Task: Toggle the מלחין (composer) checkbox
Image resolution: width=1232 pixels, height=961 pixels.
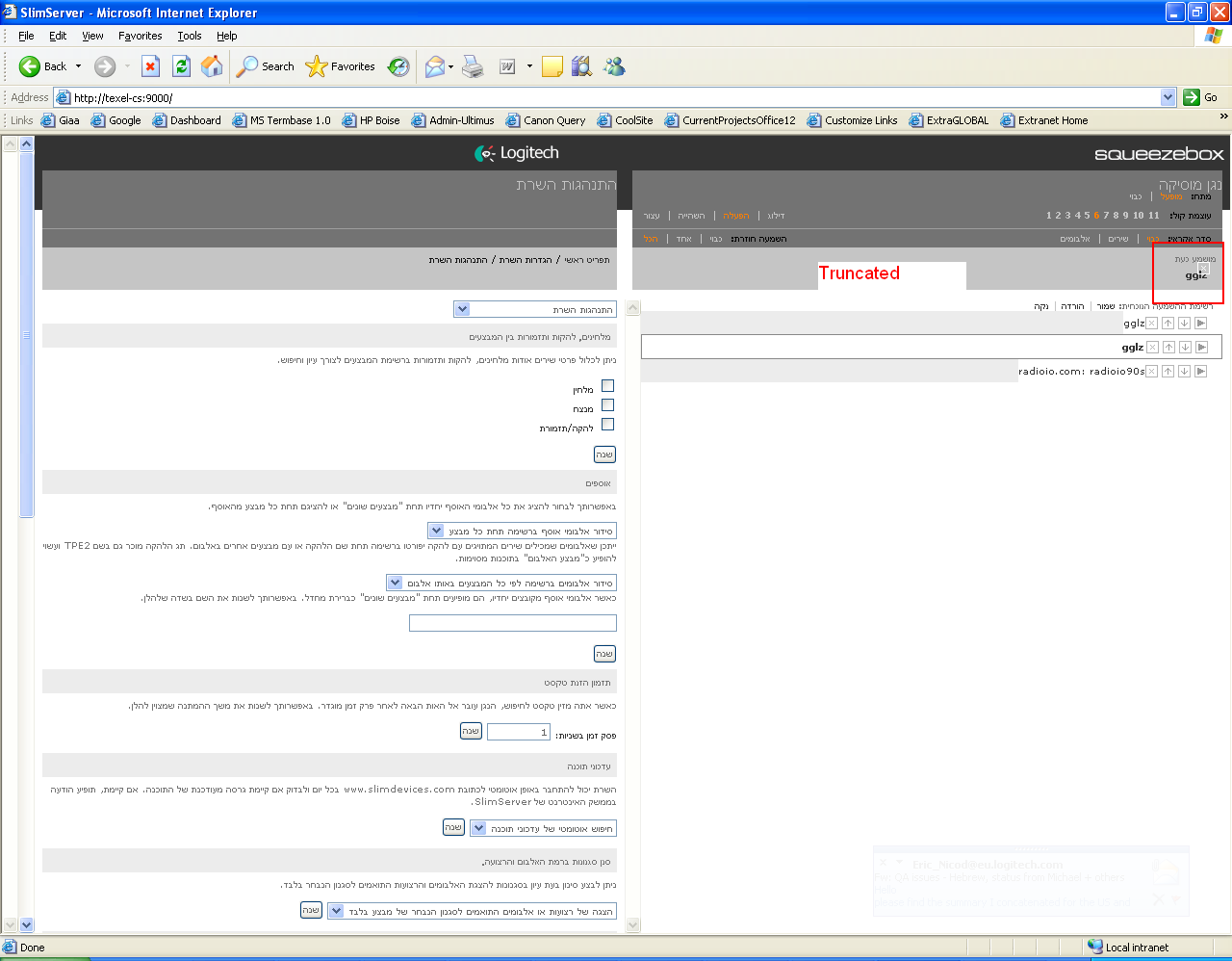Action: tap(607, 386)
